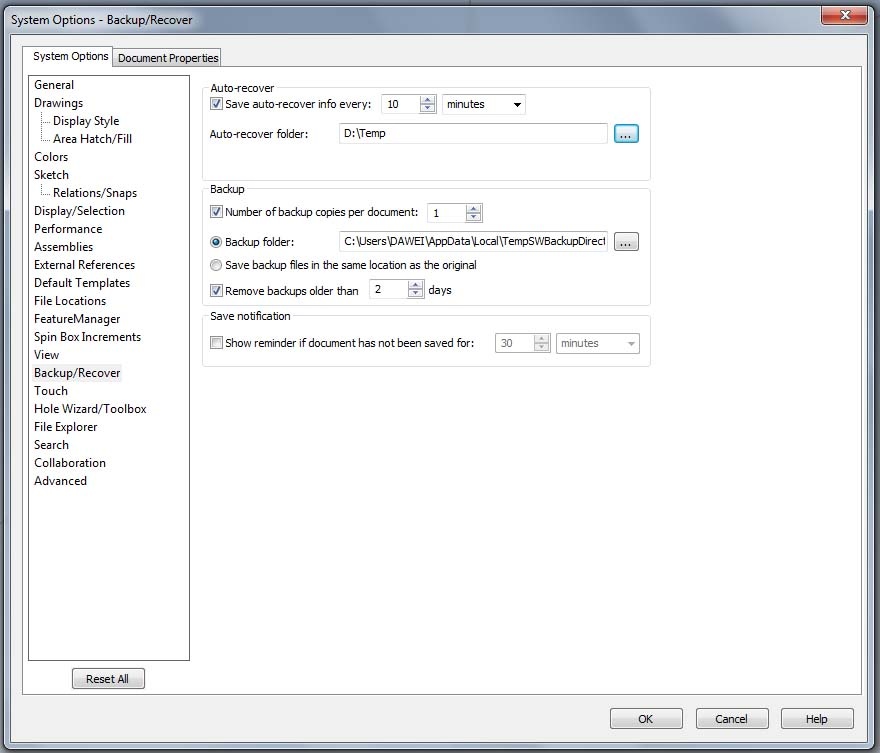Open External References options
Viewport: 880px width, 753px height.
point(84,264)
